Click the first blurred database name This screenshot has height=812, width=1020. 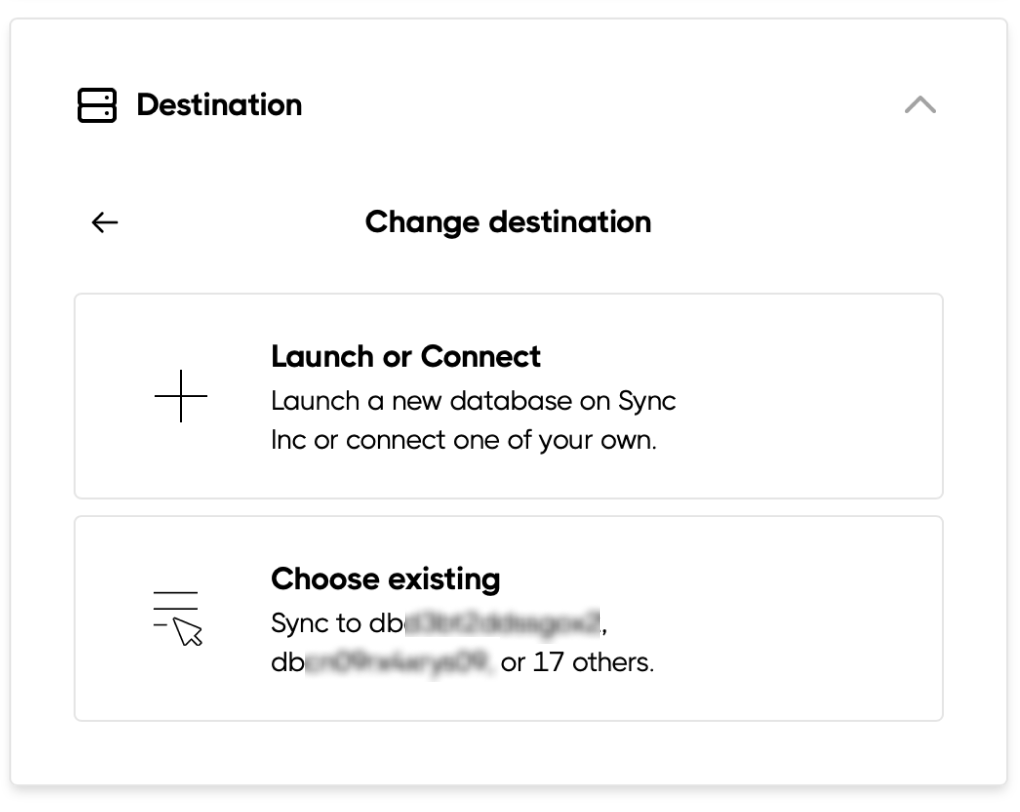[498, 624]
